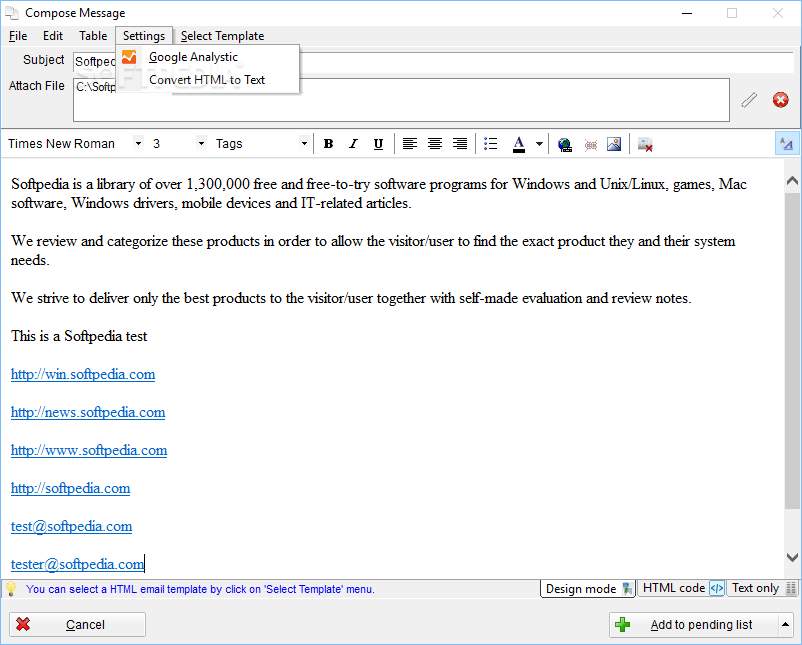Apply the font color A icon
Viewport: 802px width, 645px height.
(519, 144)
